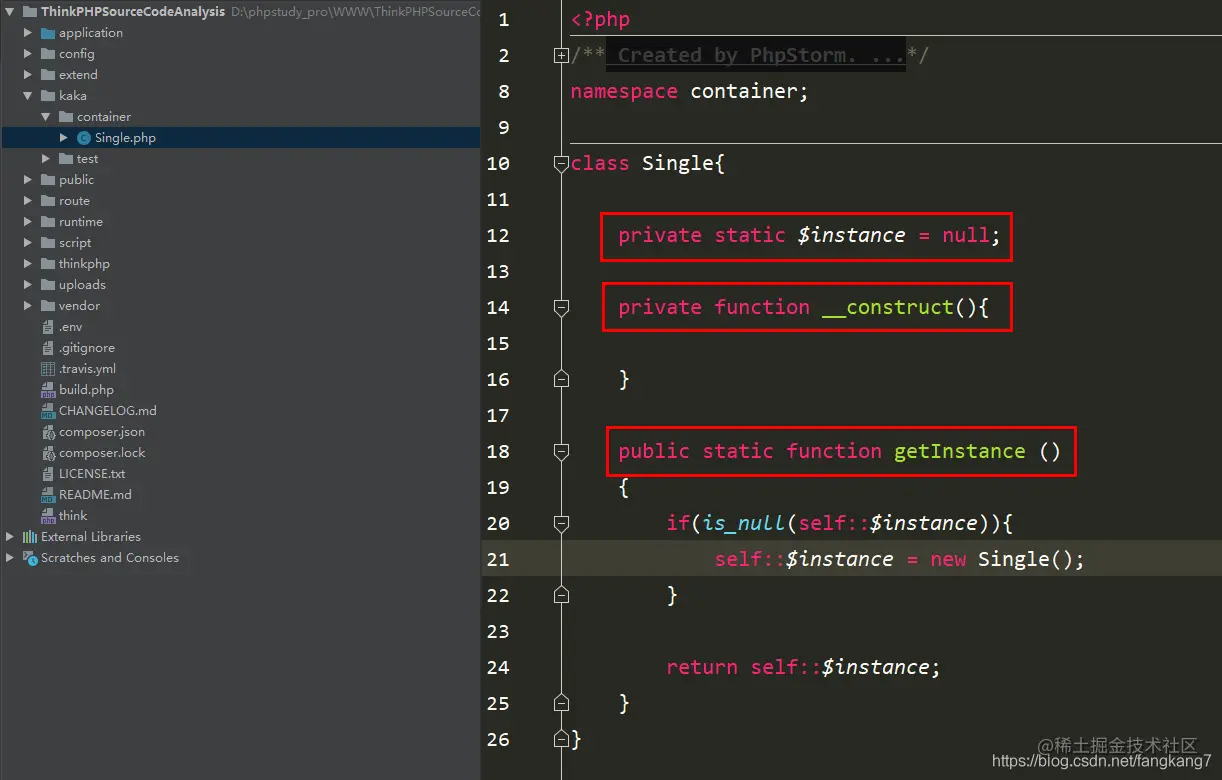Screen dimensions: 1222x780
Task: Click line number 12 in the gutter
Action: pyautogui.click(x=498, y=236)
